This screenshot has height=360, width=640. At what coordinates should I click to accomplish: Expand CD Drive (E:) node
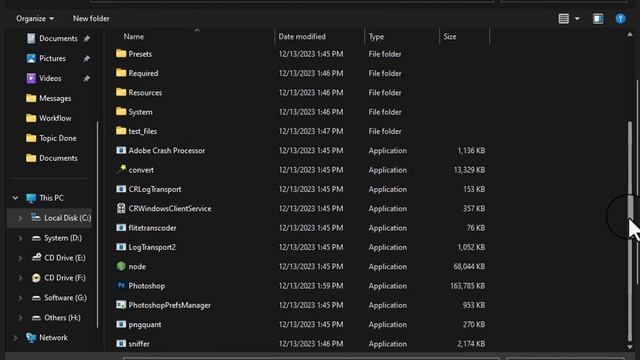[x=20, y=258]
